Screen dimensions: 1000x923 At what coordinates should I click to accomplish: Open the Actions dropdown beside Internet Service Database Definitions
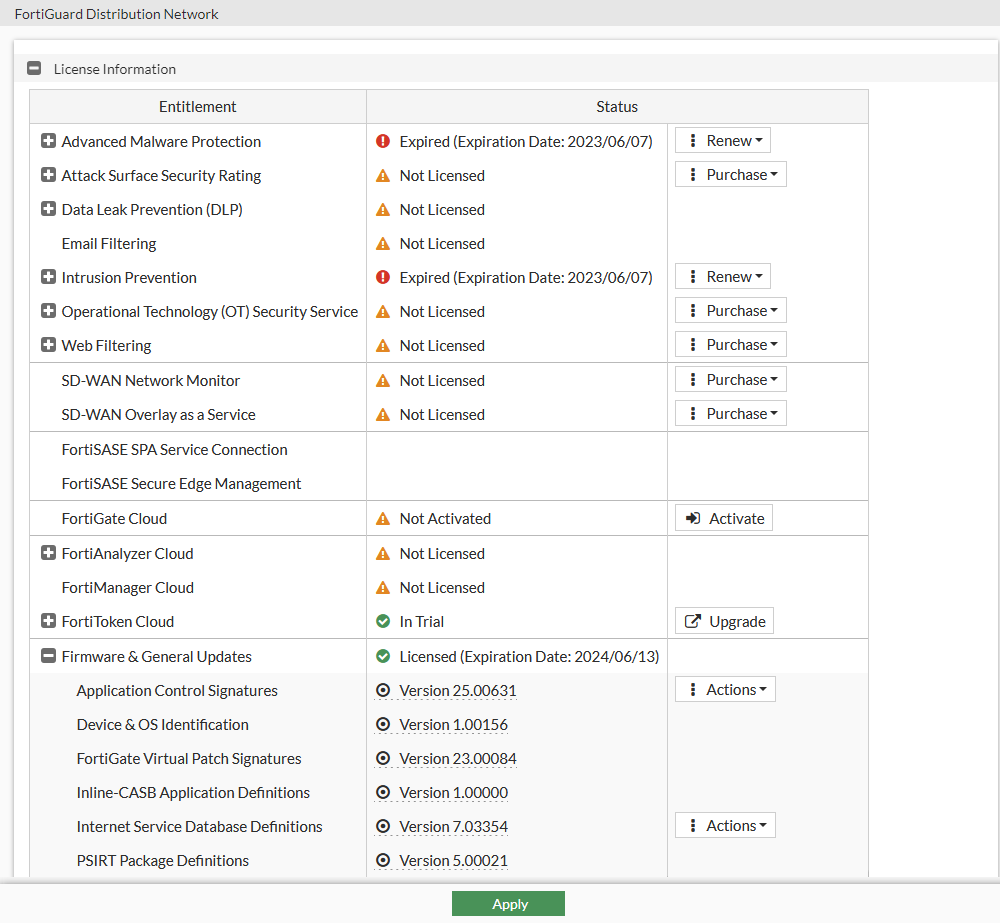point(725,825)
